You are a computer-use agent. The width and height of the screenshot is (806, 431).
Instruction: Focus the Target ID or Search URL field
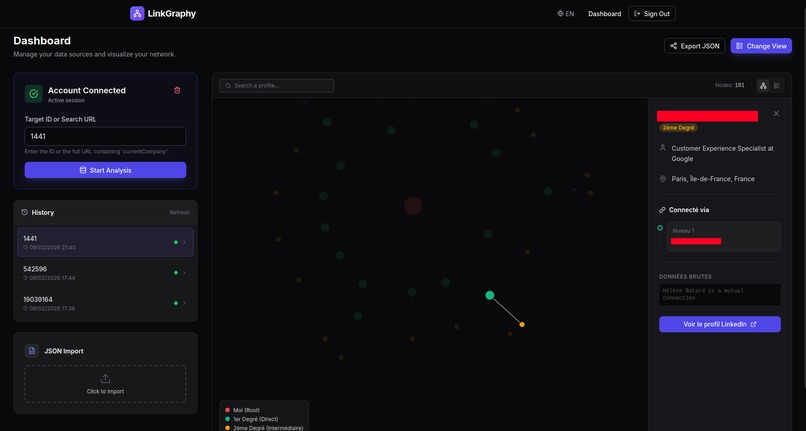105,136
